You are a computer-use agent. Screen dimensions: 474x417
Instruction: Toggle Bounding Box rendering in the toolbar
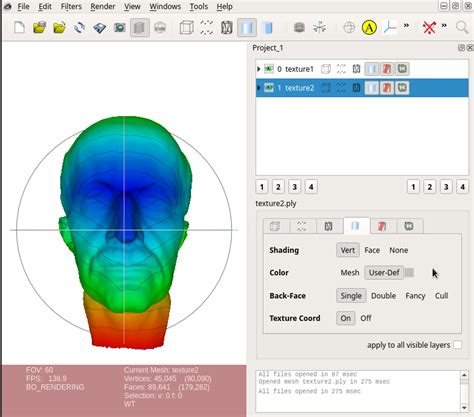click(x=187, y=27)
